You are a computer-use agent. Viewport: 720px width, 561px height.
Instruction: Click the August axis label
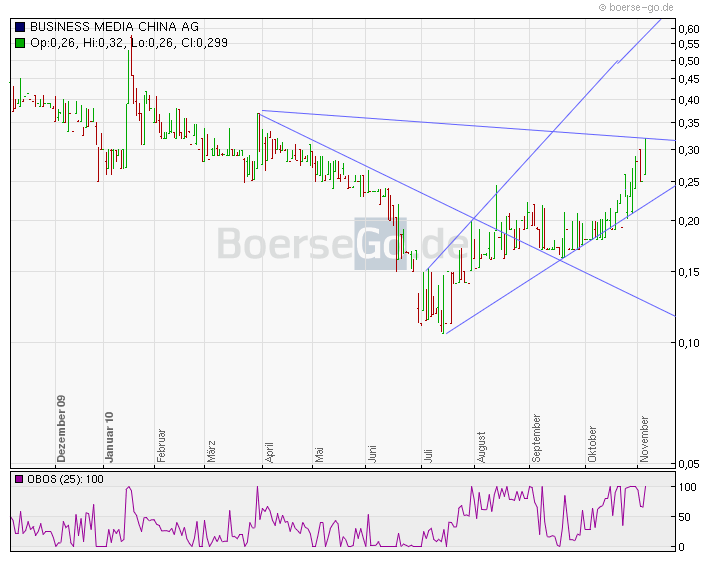pos(481,447)
